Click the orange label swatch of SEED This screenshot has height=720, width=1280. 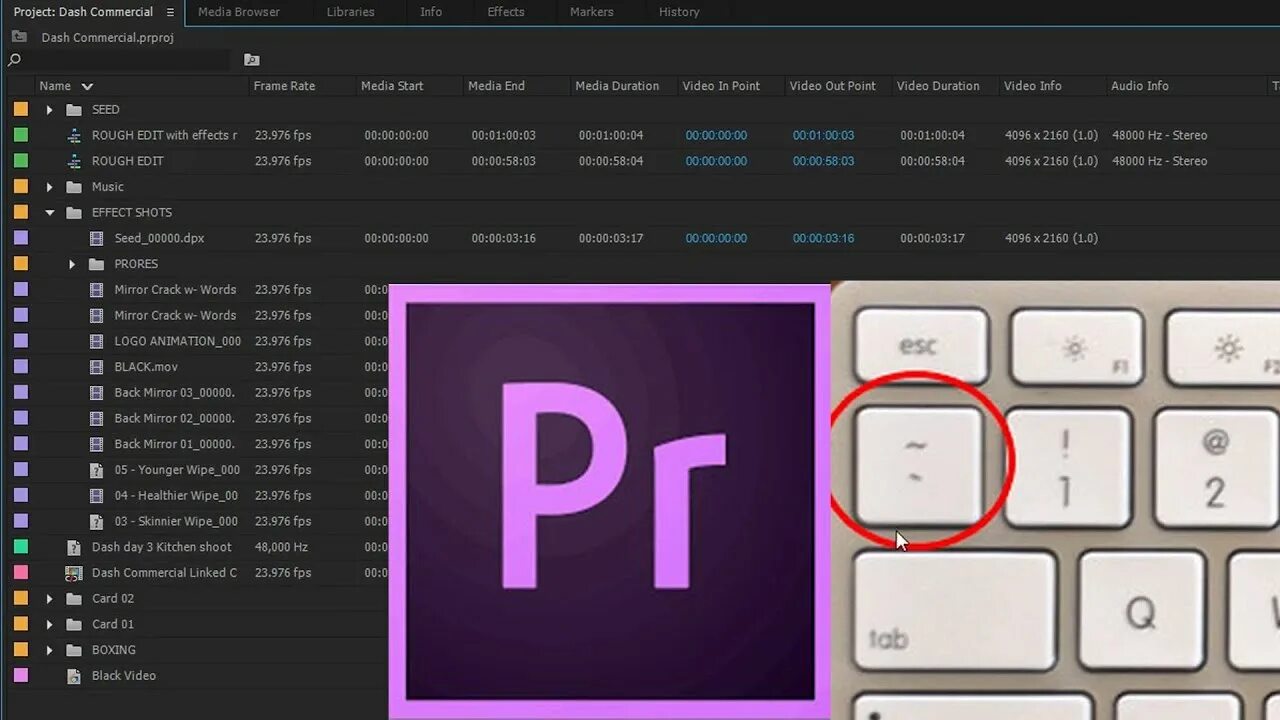pos(21,110)
